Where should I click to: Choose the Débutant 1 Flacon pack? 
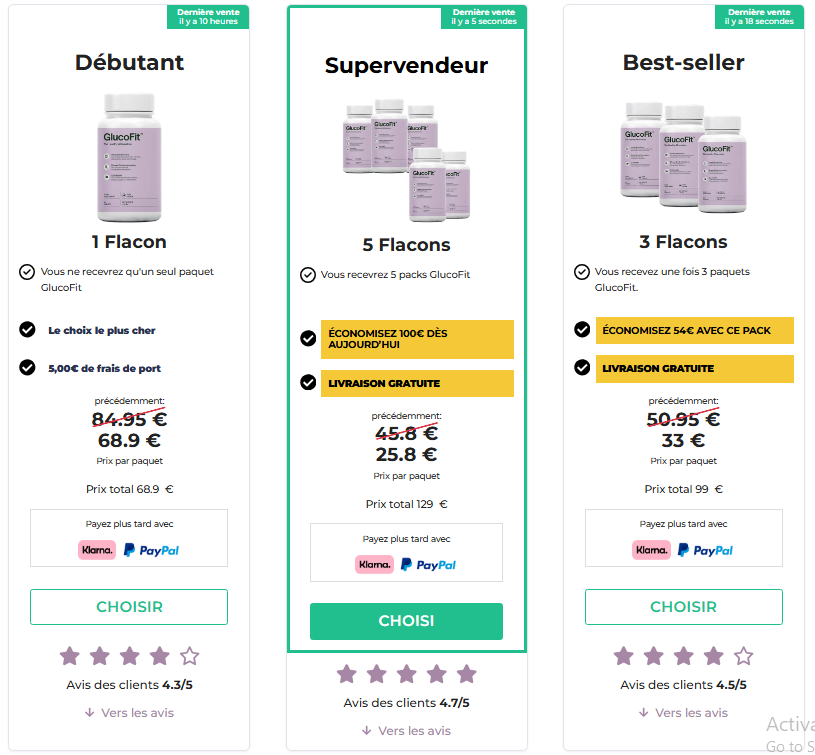click(129, 607)
